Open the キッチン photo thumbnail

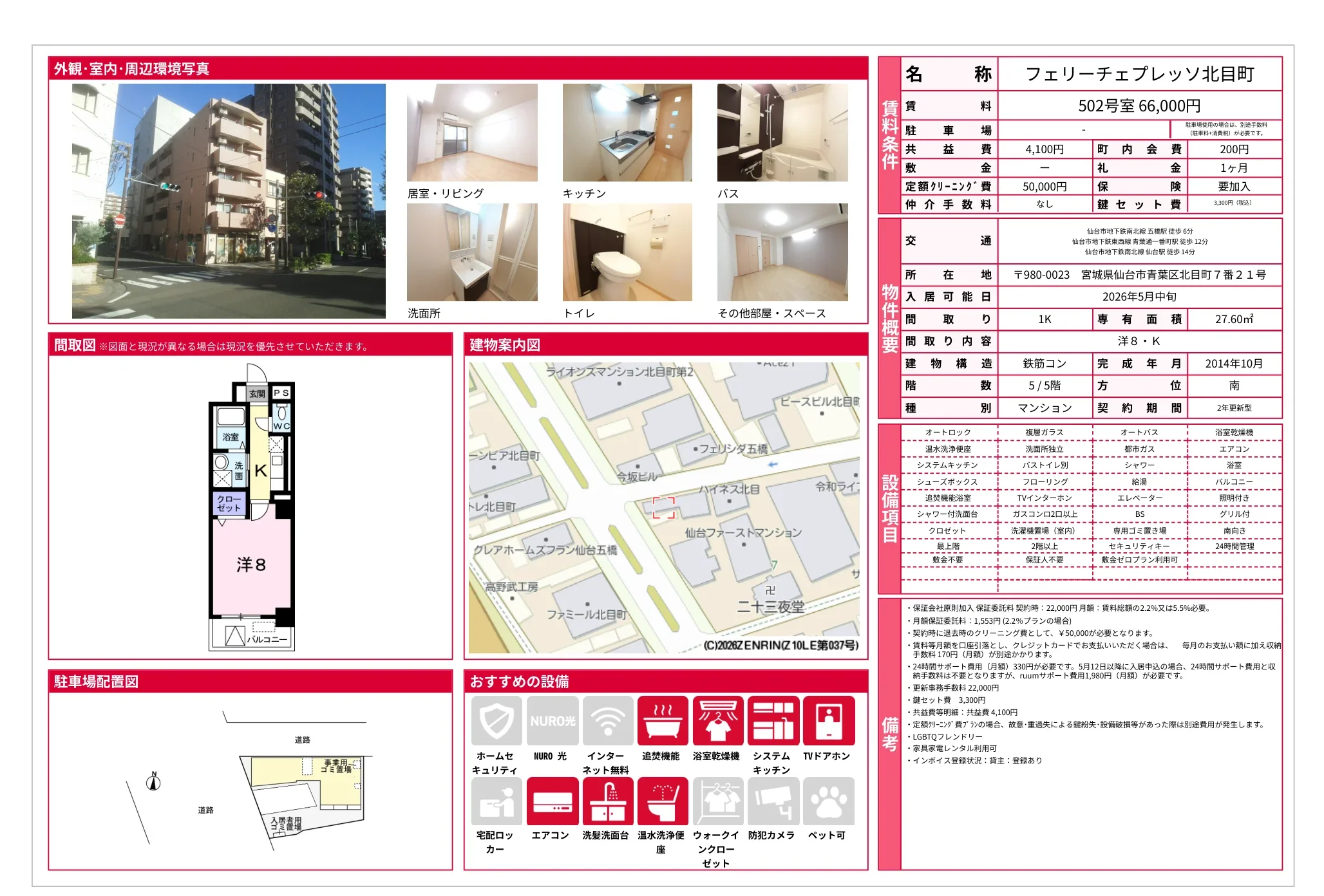(x=627, y=133)
